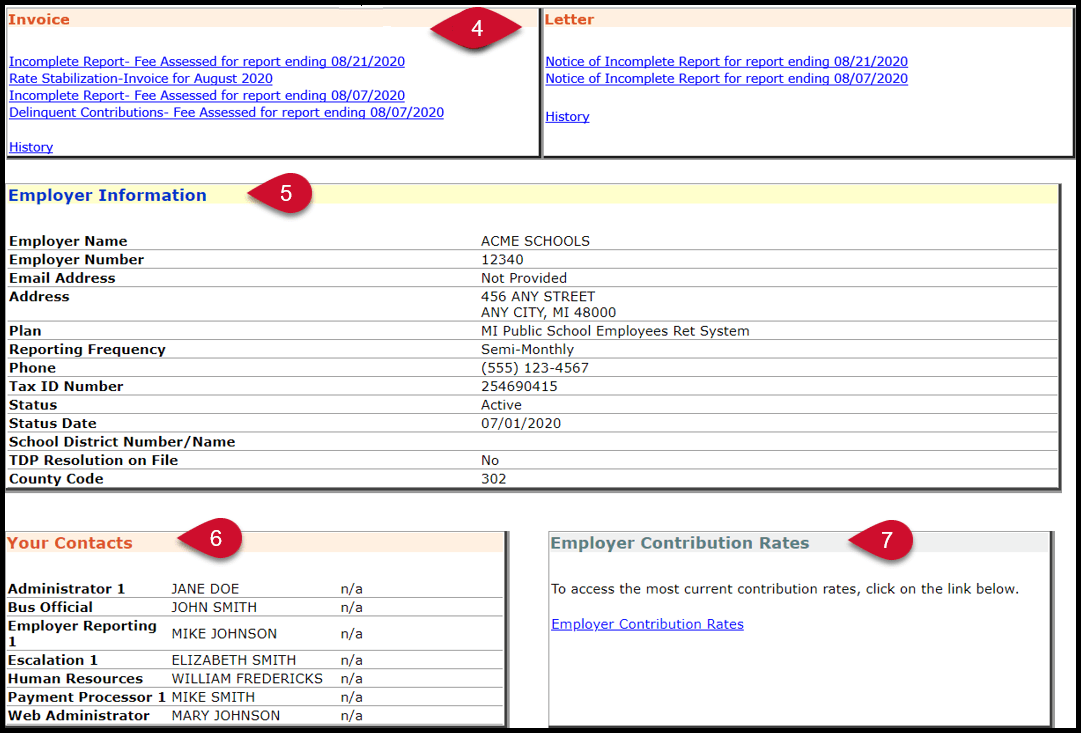Open Notice of Incomplete Report for 08/21/2020
Image resolution: width=1081 pixels, height=733 pixels.
point(726,61)
